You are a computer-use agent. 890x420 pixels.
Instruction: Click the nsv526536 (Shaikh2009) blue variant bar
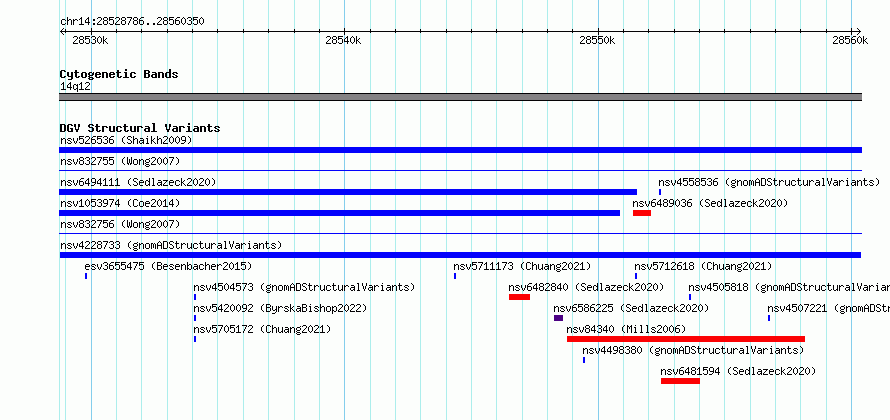click(x=460, y=150)
